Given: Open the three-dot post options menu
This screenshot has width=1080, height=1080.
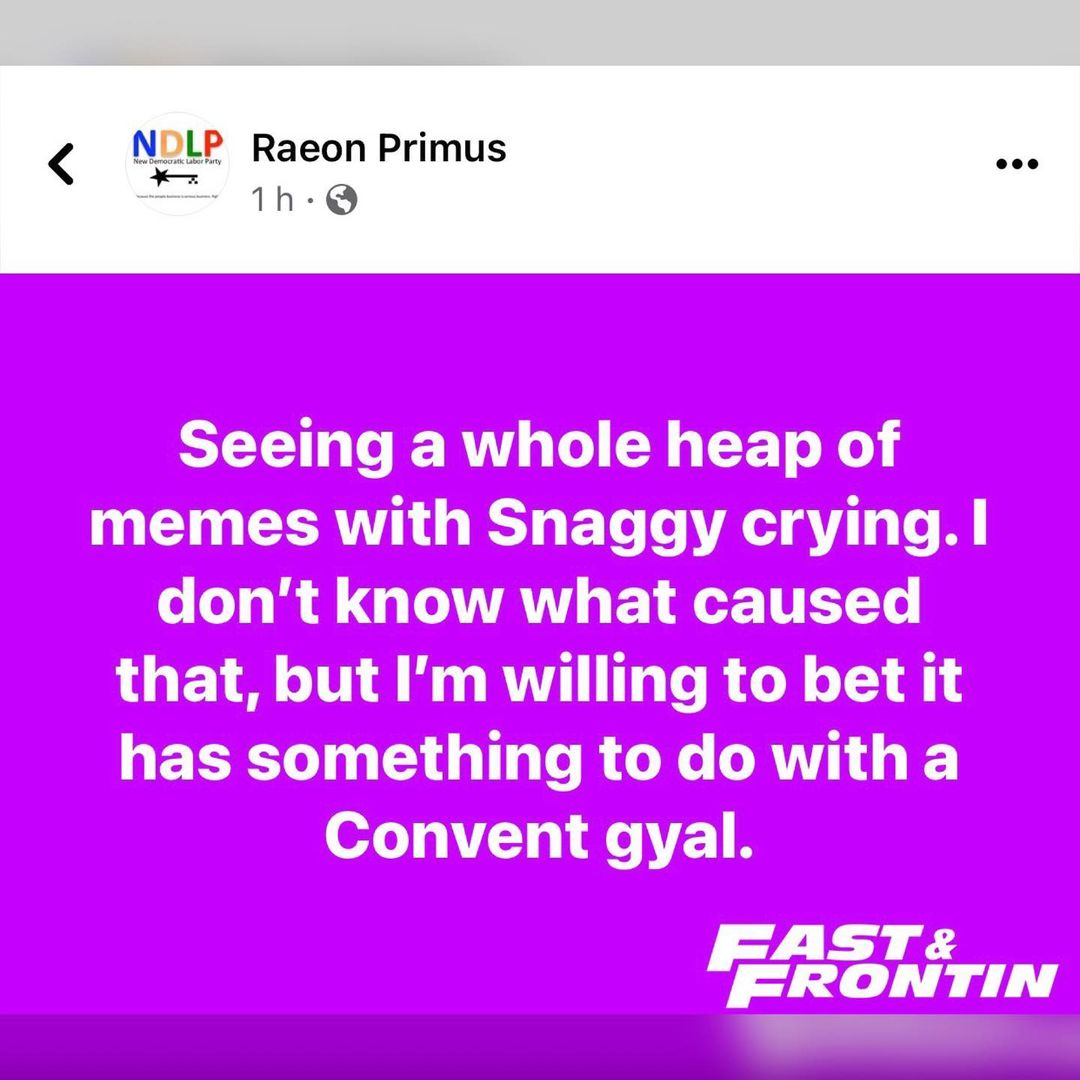Looking at the screenshot, I should [x=1017, y=164].
